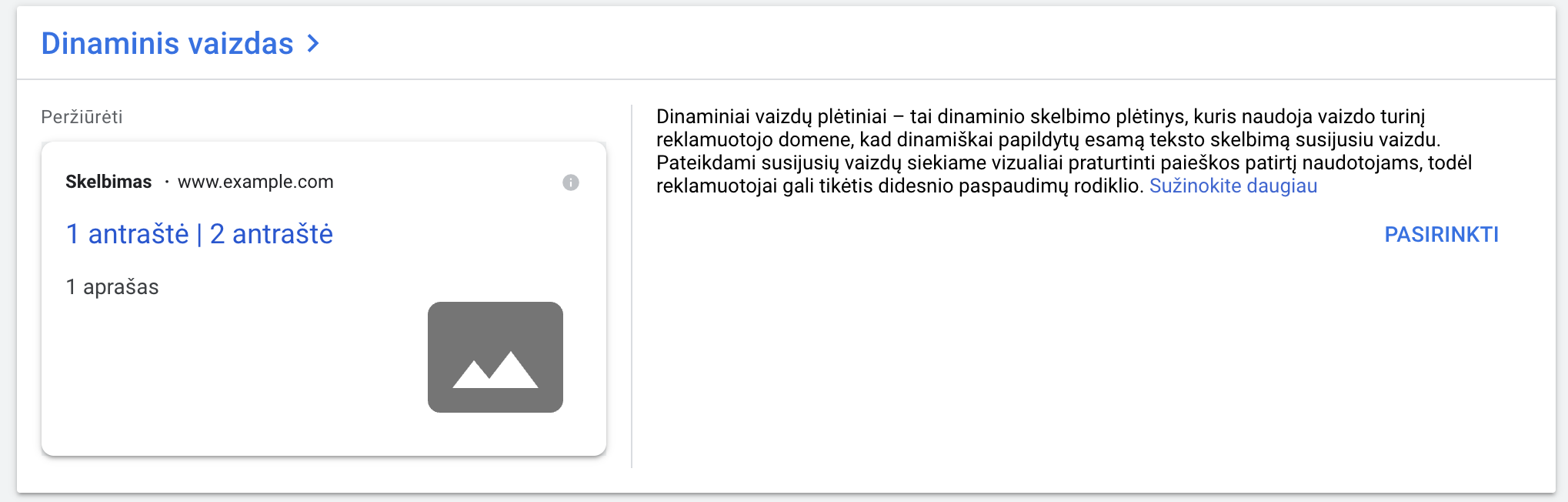The image size is (1568, 502).
Task: Click the horizontal divider under the card header
Action: (x=786, y=79)
